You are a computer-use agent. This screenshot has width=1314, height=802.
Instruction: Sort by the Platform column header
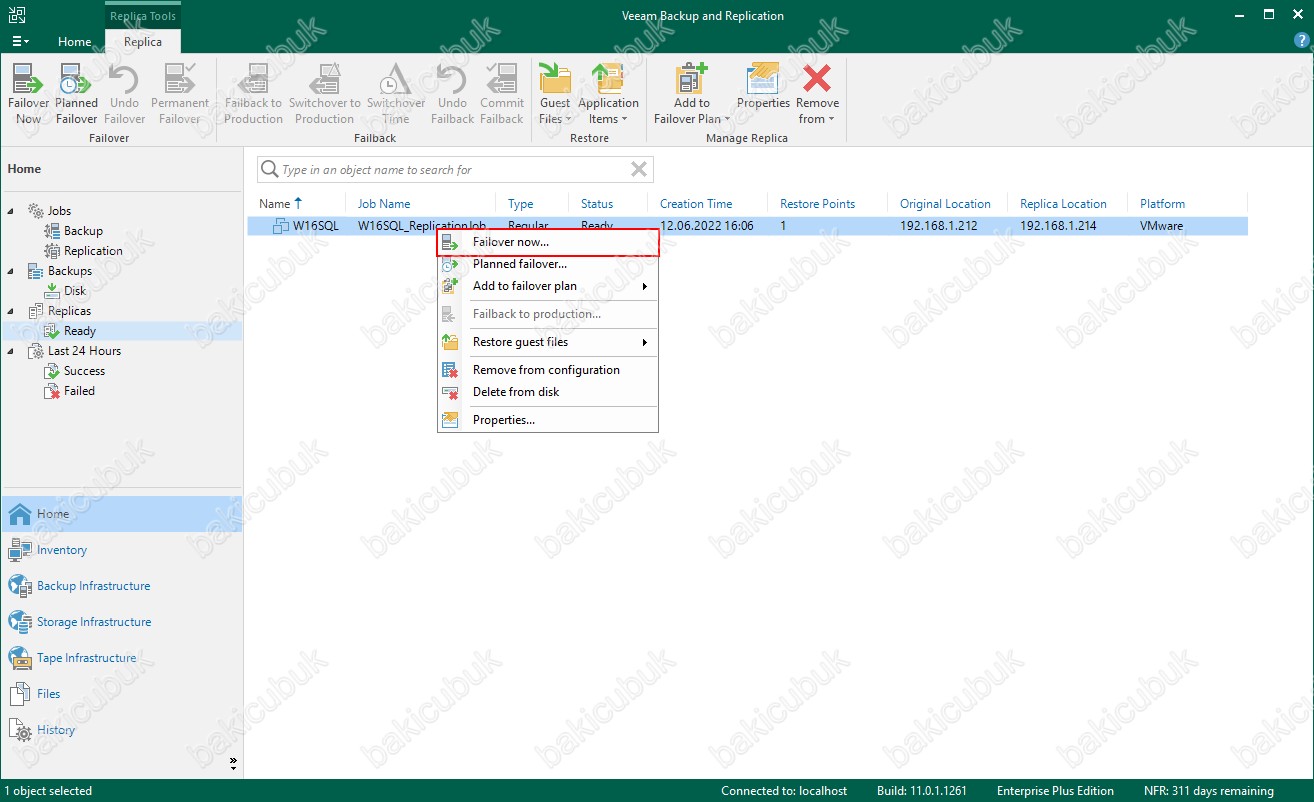pos(1162,204)
